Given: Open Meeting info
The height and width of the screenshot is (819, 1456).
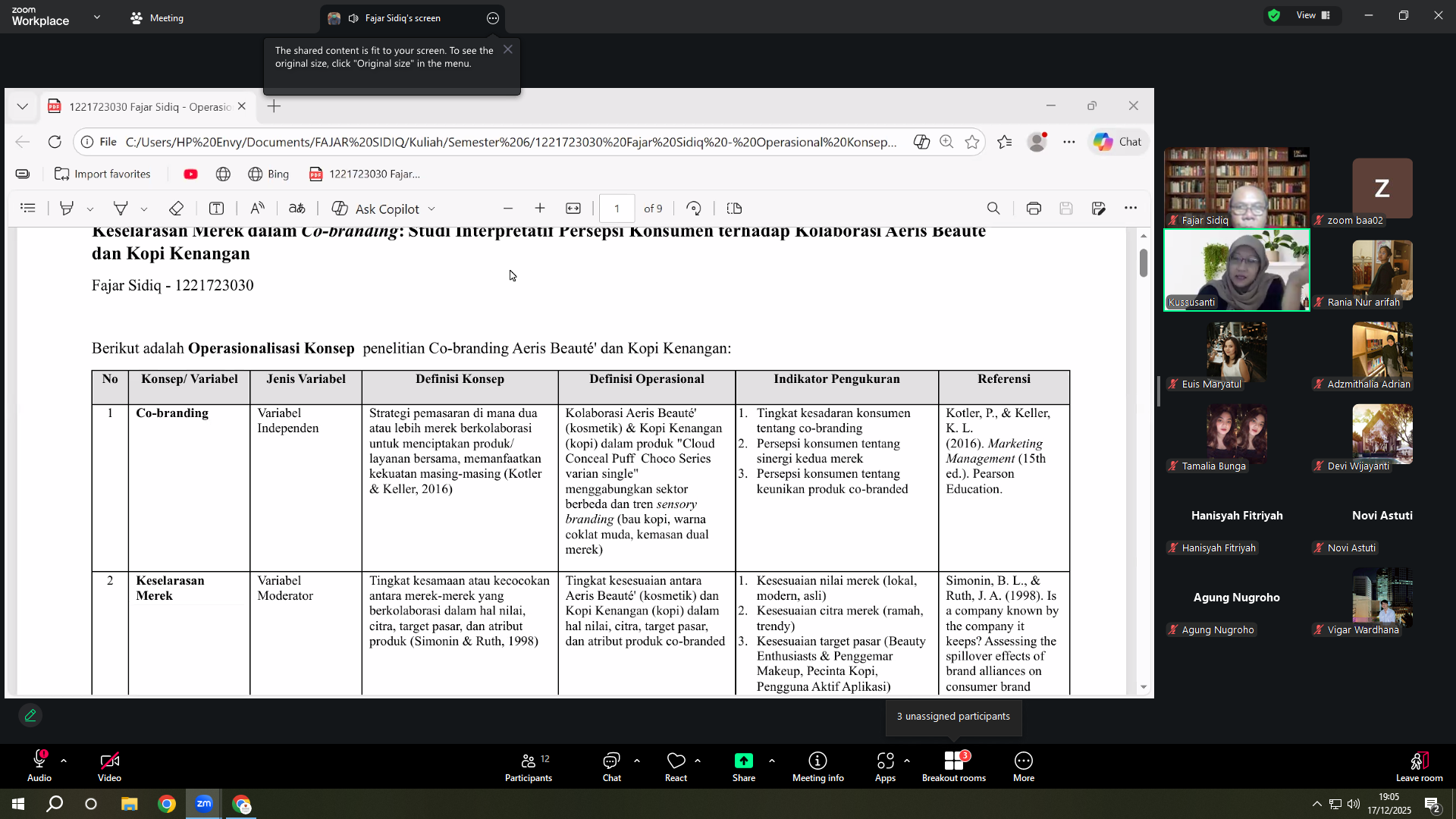Looking at the screenshot, I should point(817,766).
